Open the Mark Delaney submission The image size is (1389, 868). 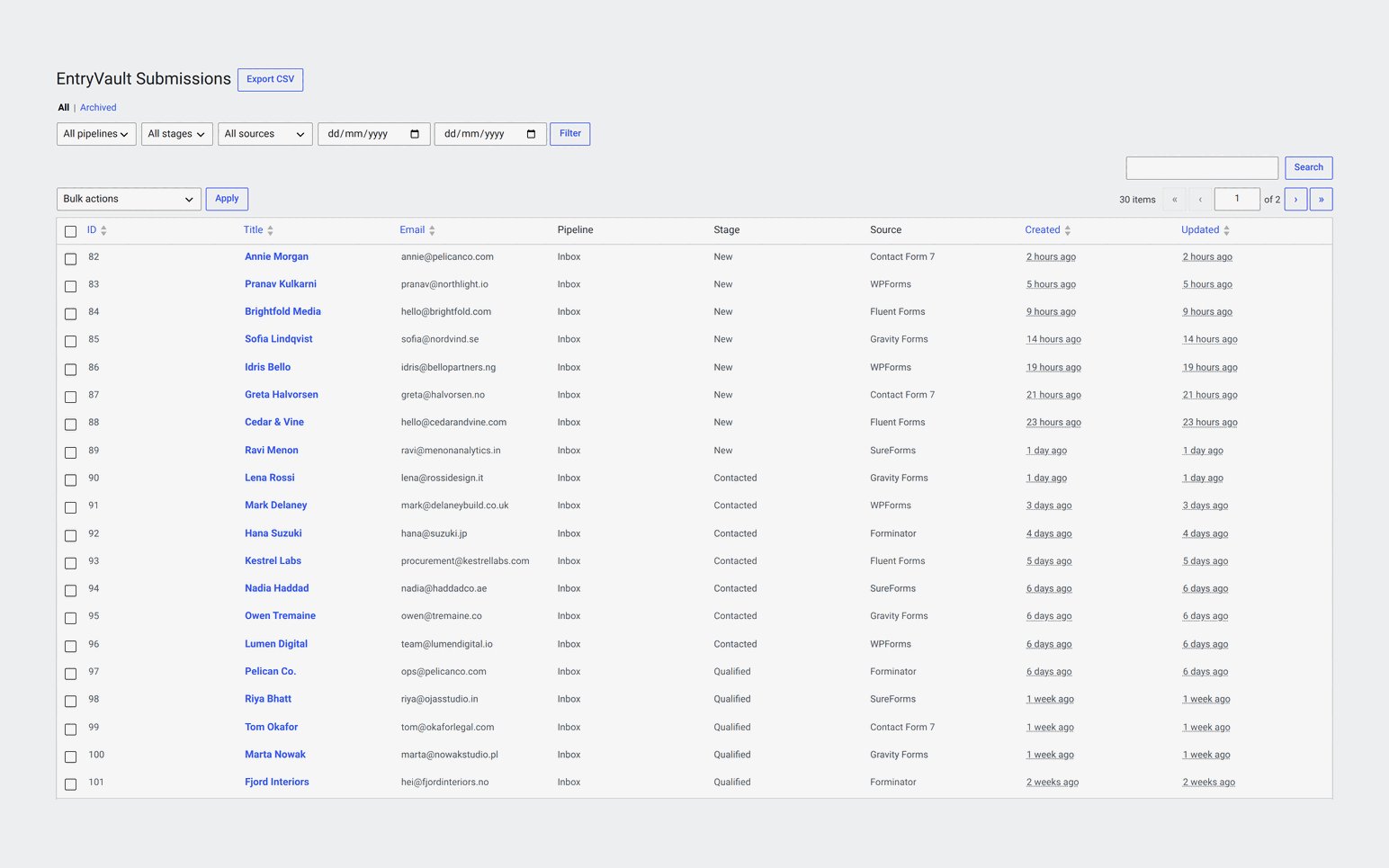275,505
